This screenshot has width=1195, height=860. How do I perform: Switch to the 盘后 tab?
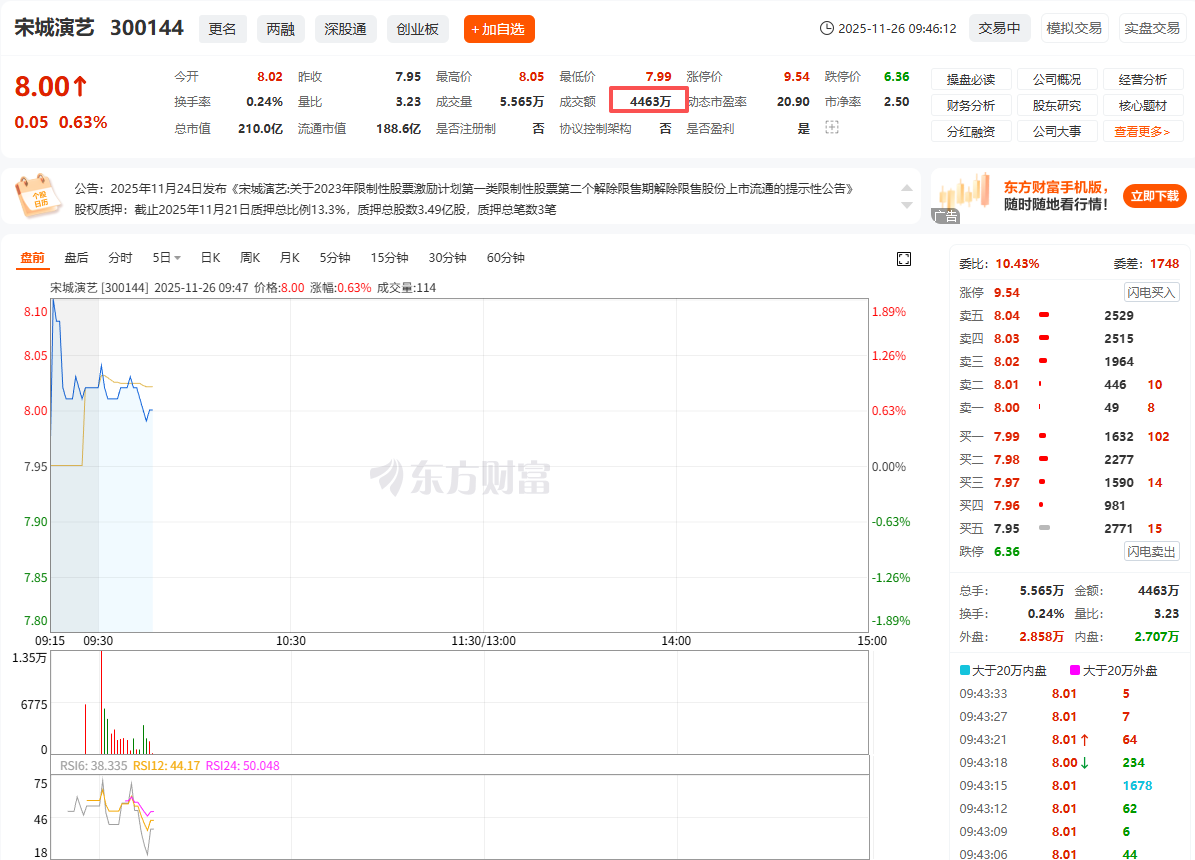76,258
